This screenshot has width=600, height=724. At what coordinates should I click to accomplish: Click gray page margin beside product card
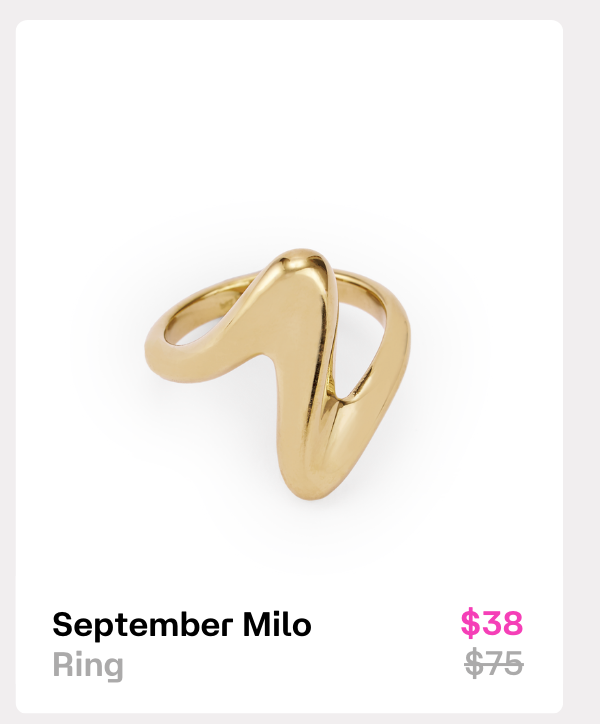point(582,369)
